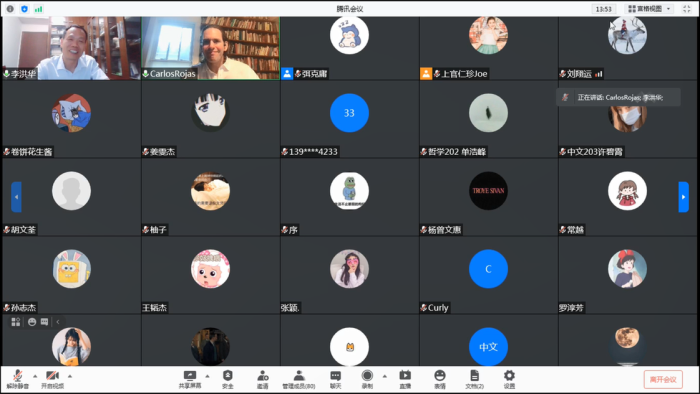Toggle fullscreen icon at top right
The width and height of the screenshot is (700, 394).
pyautogui.click(x=686, y=8)
